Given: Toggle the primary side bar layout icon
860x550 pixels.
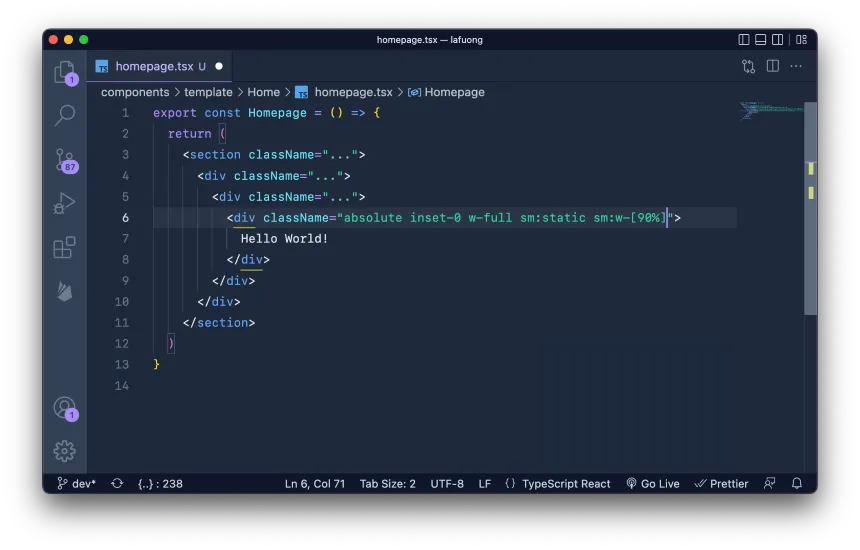Looking at the screenshot, I should coord(744,39).
